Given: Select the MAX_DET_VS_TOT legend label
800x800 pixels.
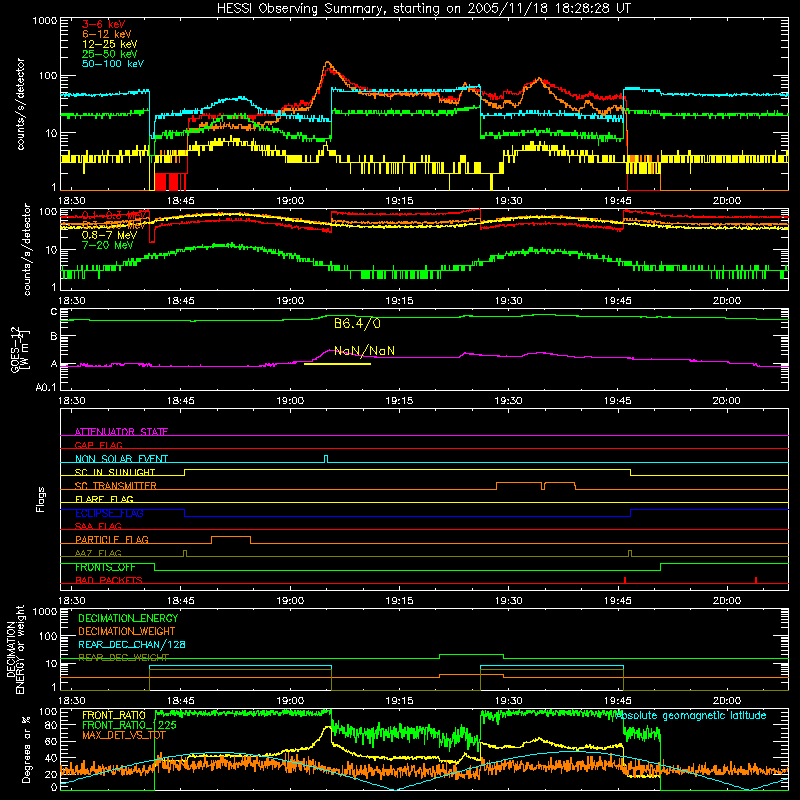Looking at the screenshot, I should coord(123,735).
